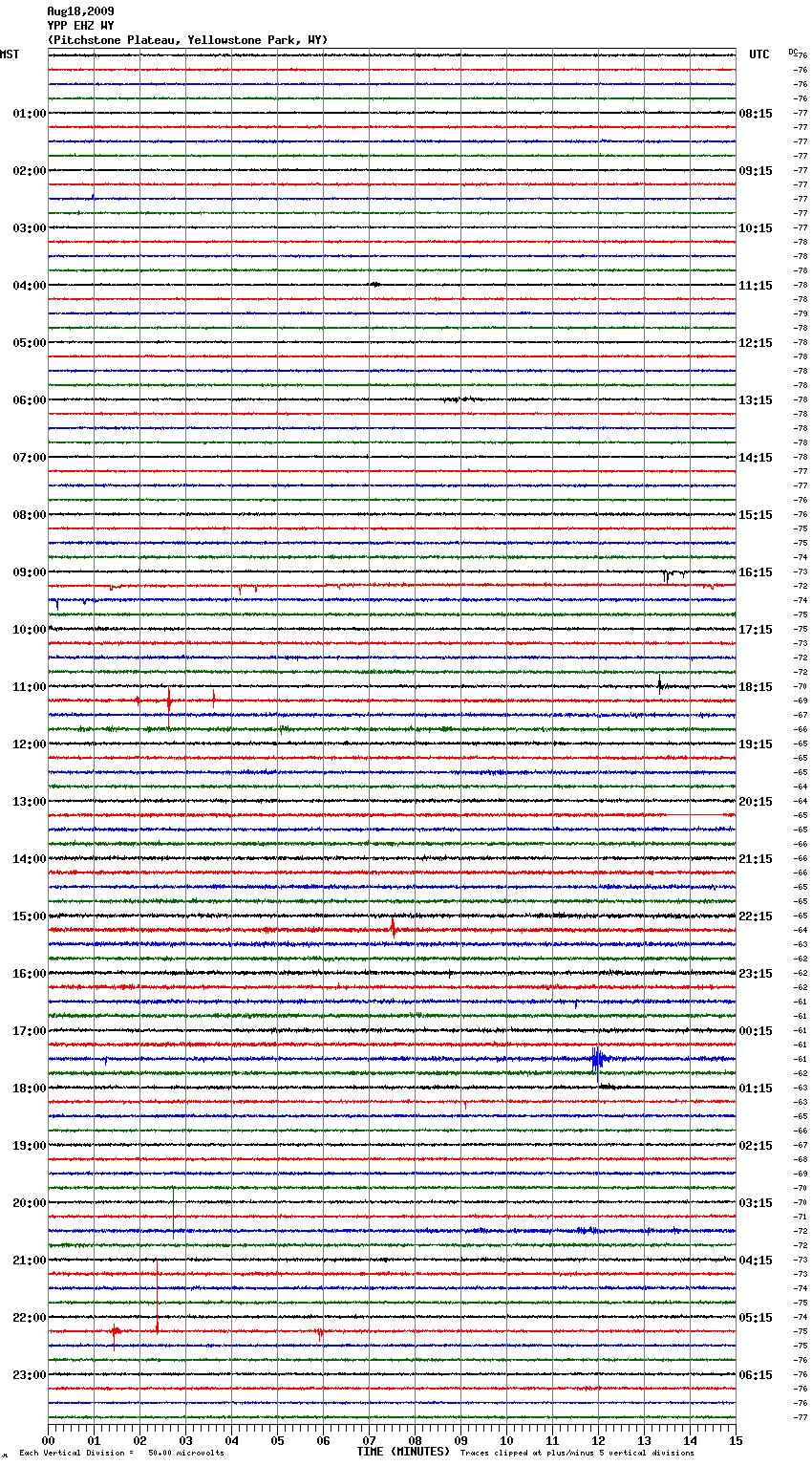This screenshot has height=1466, width=812.
Task: Click the 15:15 UTC time label
Action: pyautogui.click(x=756, y=515)
